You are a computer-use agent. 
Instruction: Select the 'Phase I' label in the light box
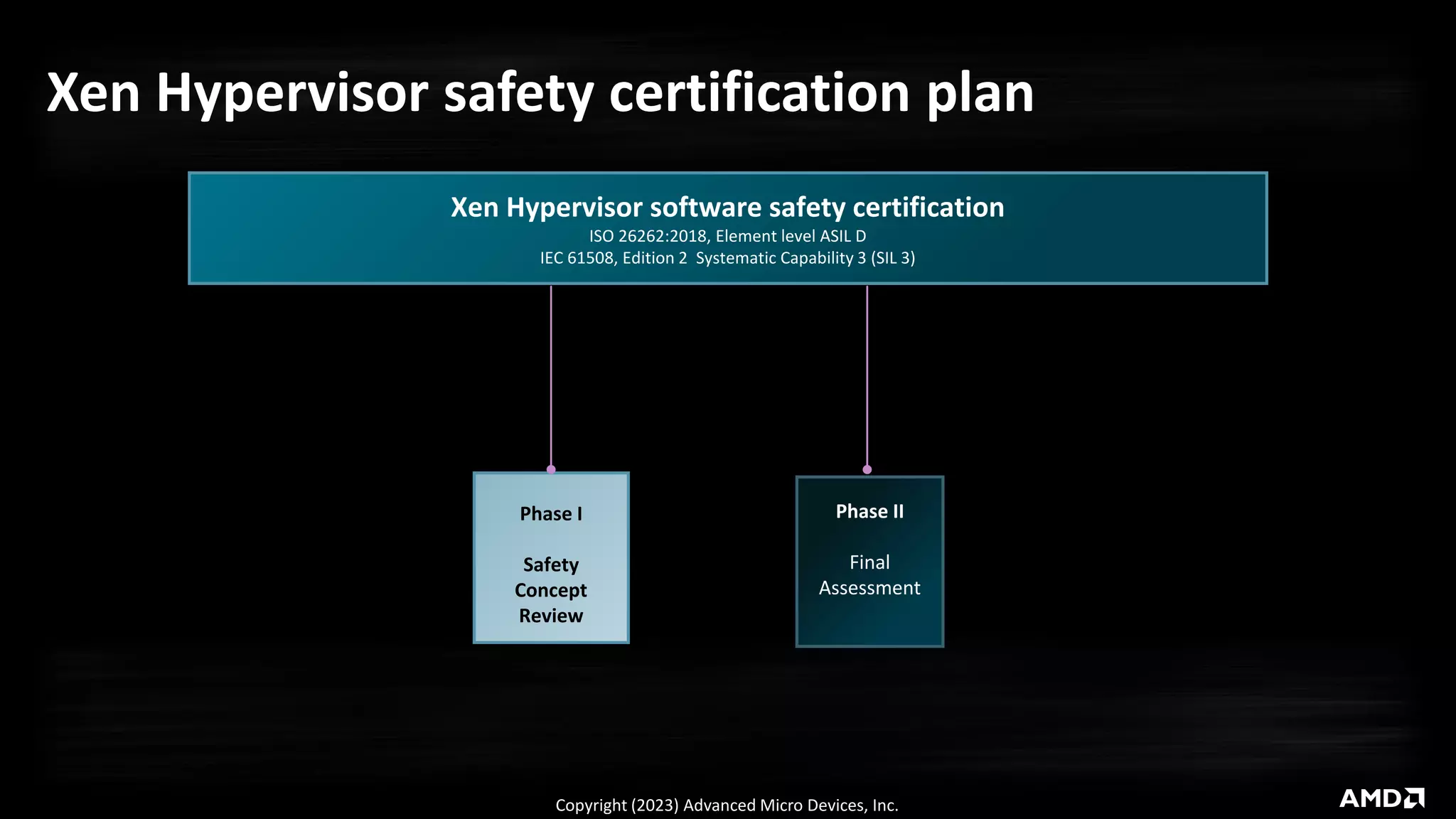pos(551,513)
